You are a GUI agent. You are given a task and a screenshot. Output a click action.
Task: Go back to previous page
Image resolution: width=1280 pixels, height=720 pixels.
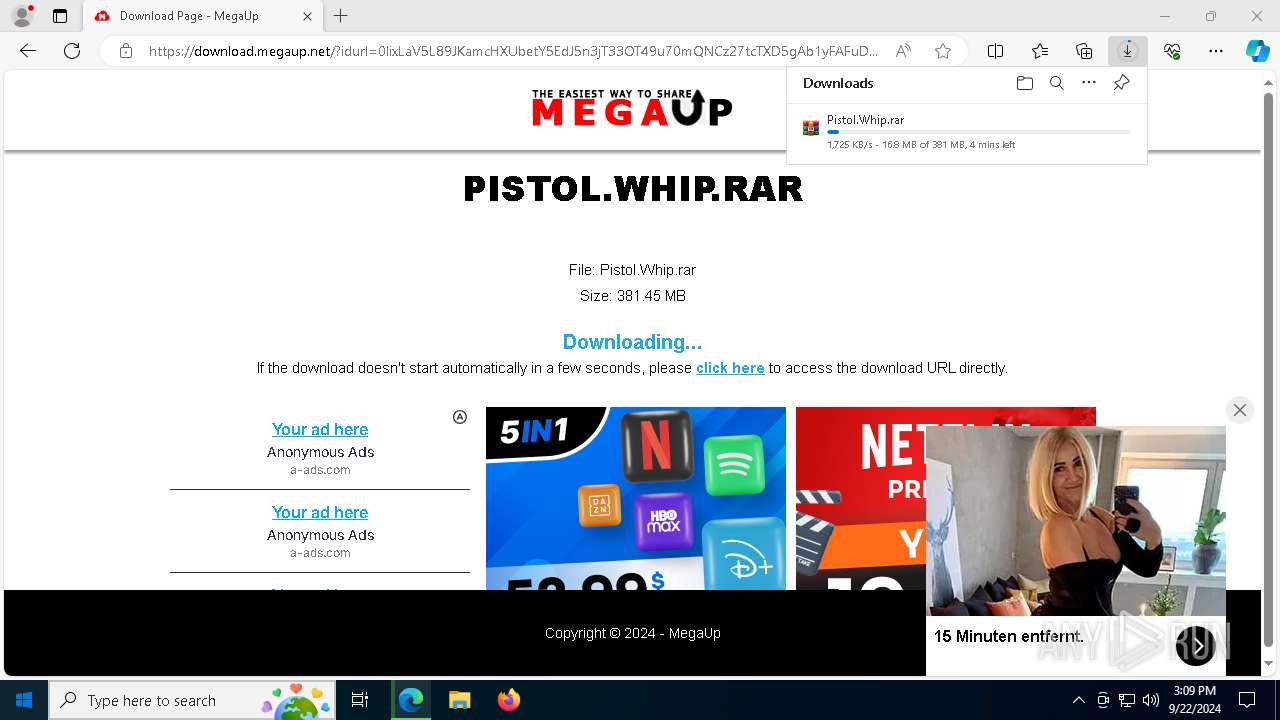point(28,51)
